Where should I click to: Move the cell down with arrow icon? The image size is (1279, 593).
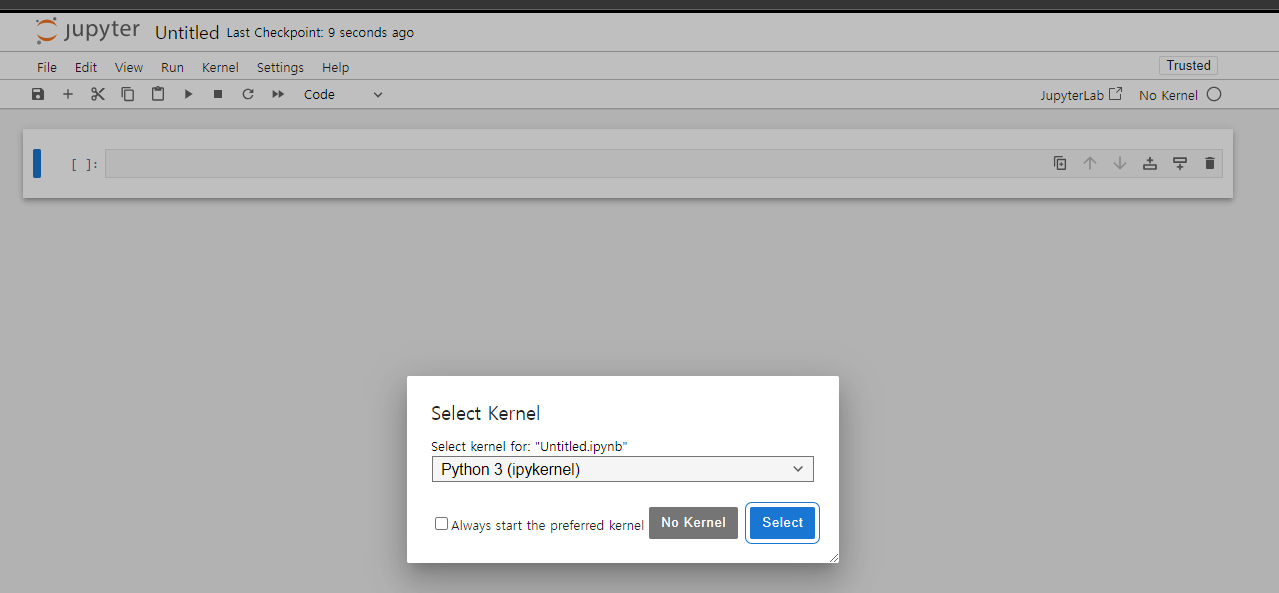[x=1120, y=163]
